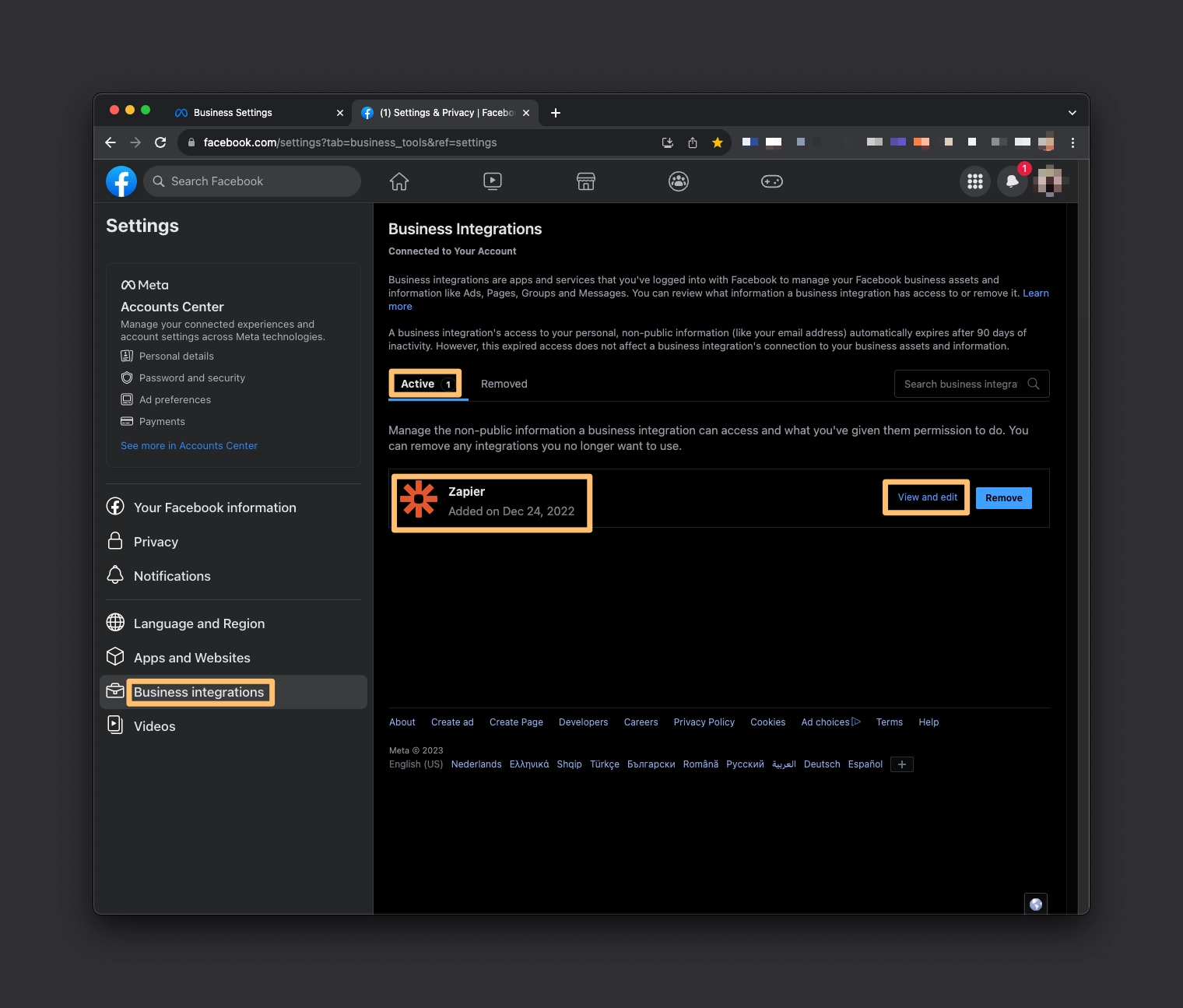Switch to the Removed integrations tab
This screenshot has height=1008, width=1183.
tap(504, 384)
